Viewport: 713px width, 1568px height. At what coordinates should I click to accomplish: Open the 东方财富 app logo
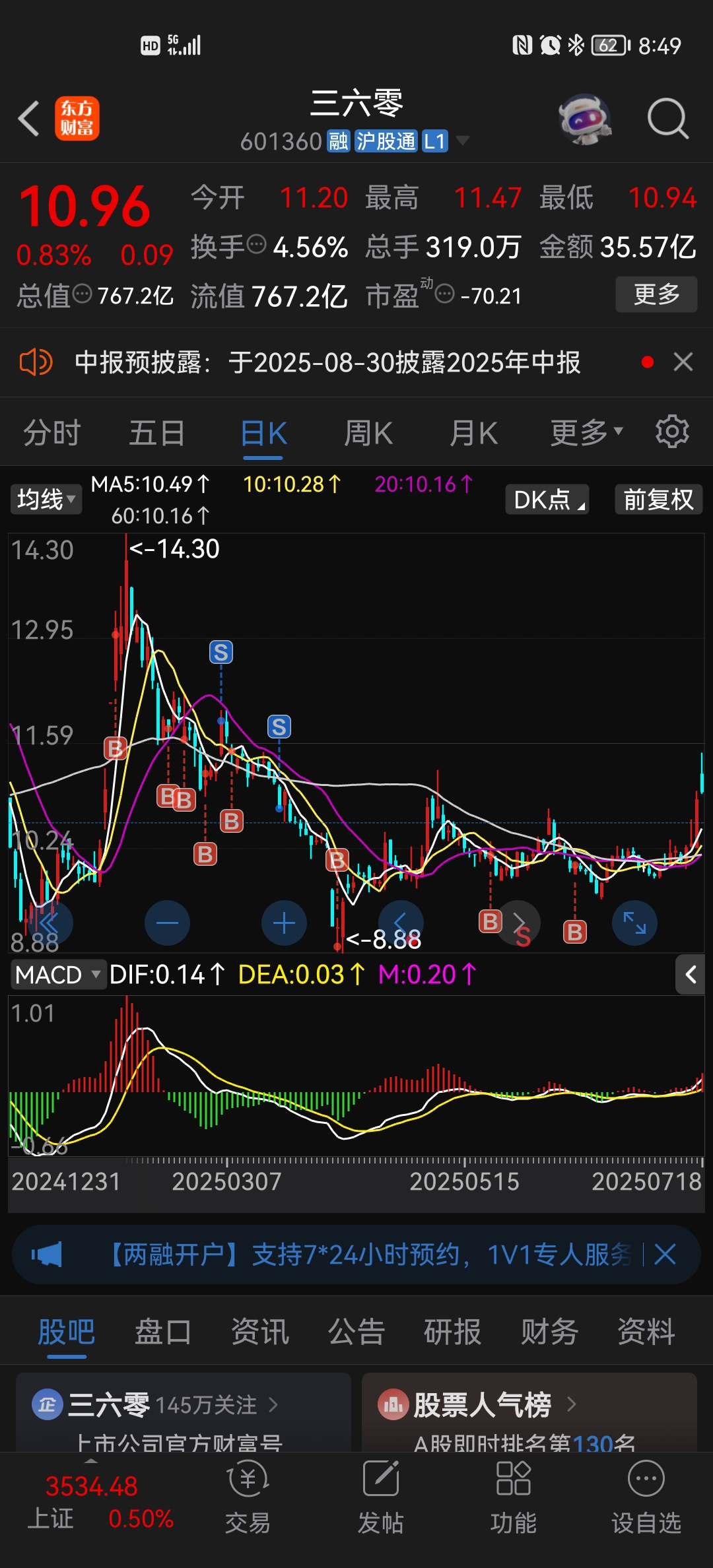[x=77, y=119]
